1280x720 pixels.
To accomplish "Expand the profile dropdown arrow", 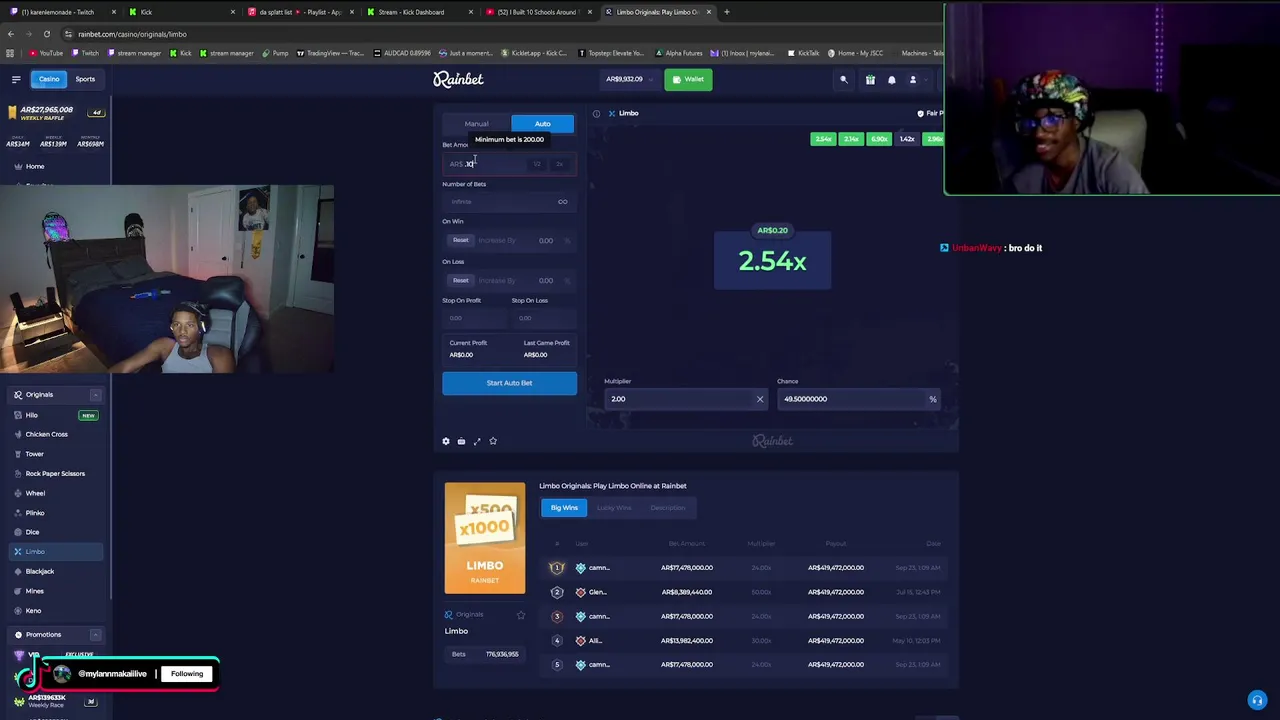I will pos(926,79).
